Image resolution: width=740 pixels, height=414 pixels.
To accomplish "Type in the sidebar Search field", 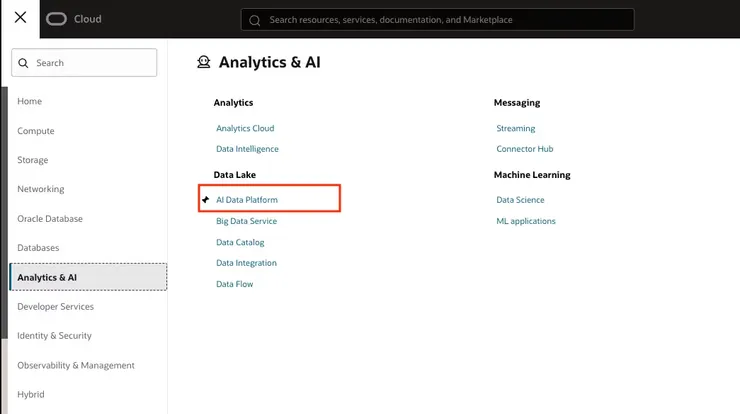I will [x=92, y=63].
